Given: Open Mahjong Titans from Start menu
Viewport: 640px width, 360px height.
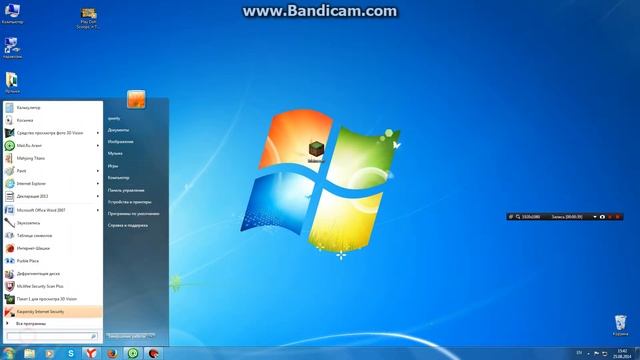Looking at the screenshot, I should [x=52, y=158].
